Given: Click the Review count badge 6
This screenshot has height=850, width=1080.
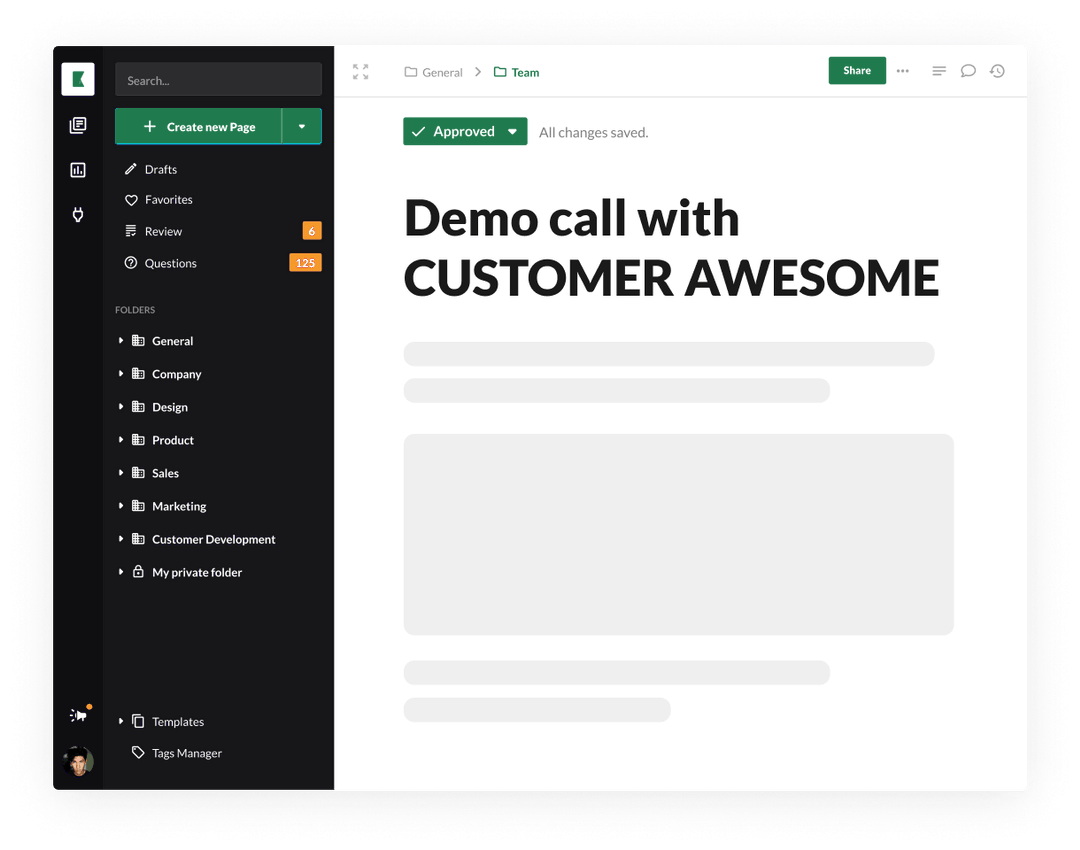Looking at the screenshot, I should [x=312, y=231].
